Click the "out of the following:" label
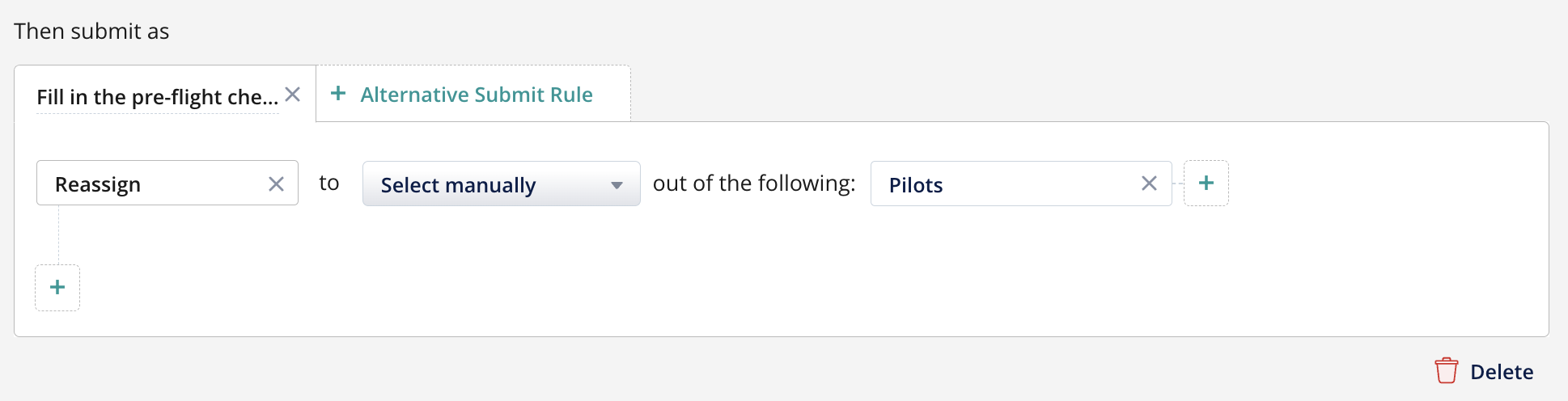Screen dimensions: 1568x401 pos(753,184)
